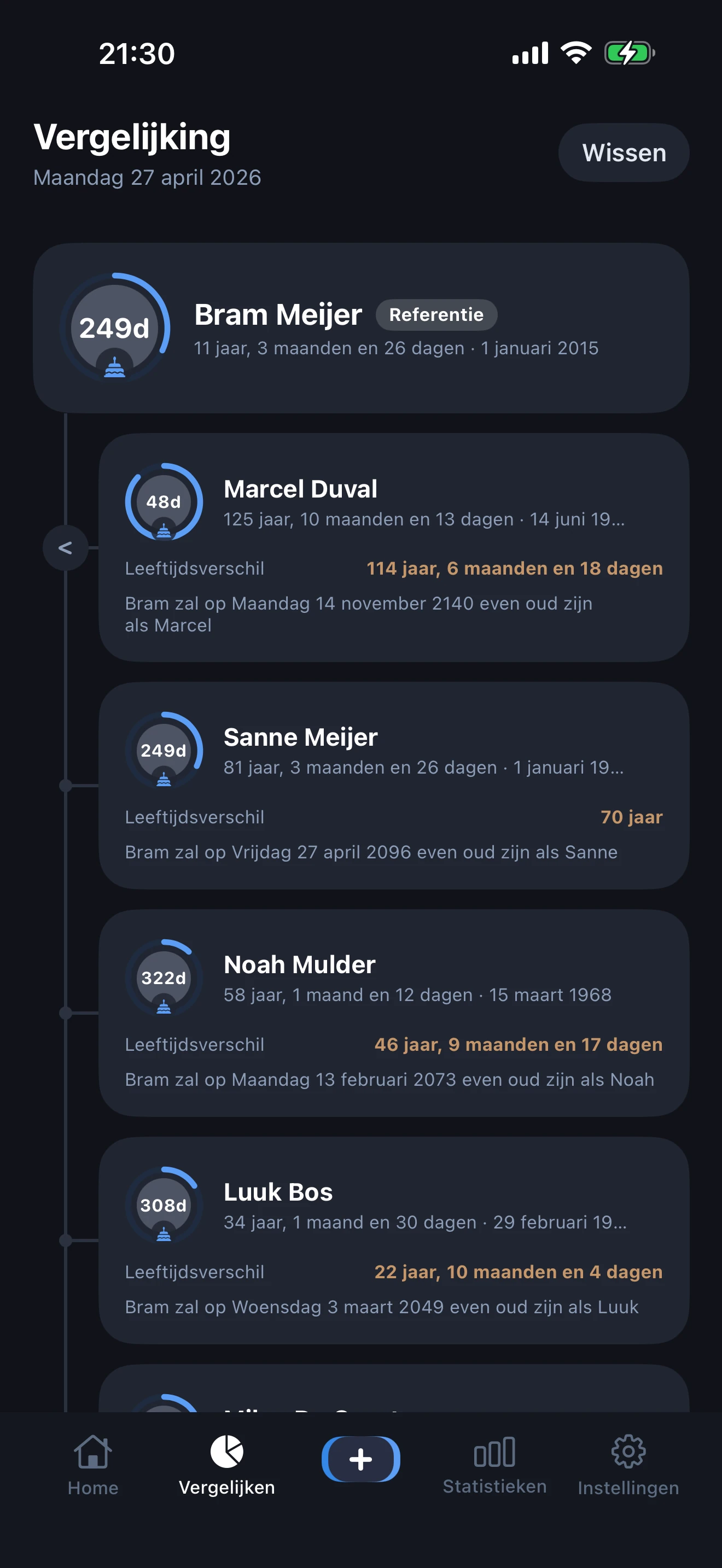Tap Luuk Bos's 308d birthday ring
The height and width of the screenshot is (1568, 722).
[x=164, y=1205]
